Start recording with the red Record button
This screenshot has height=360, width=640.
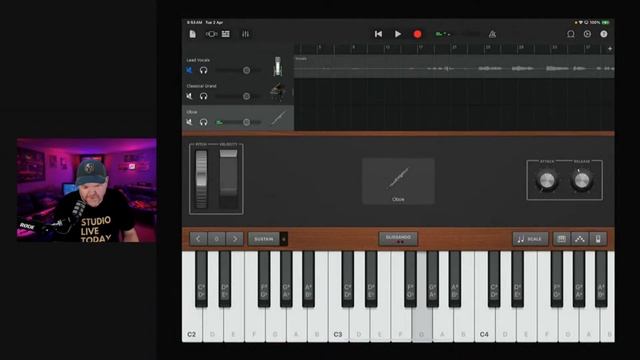[x=417, y=34]
